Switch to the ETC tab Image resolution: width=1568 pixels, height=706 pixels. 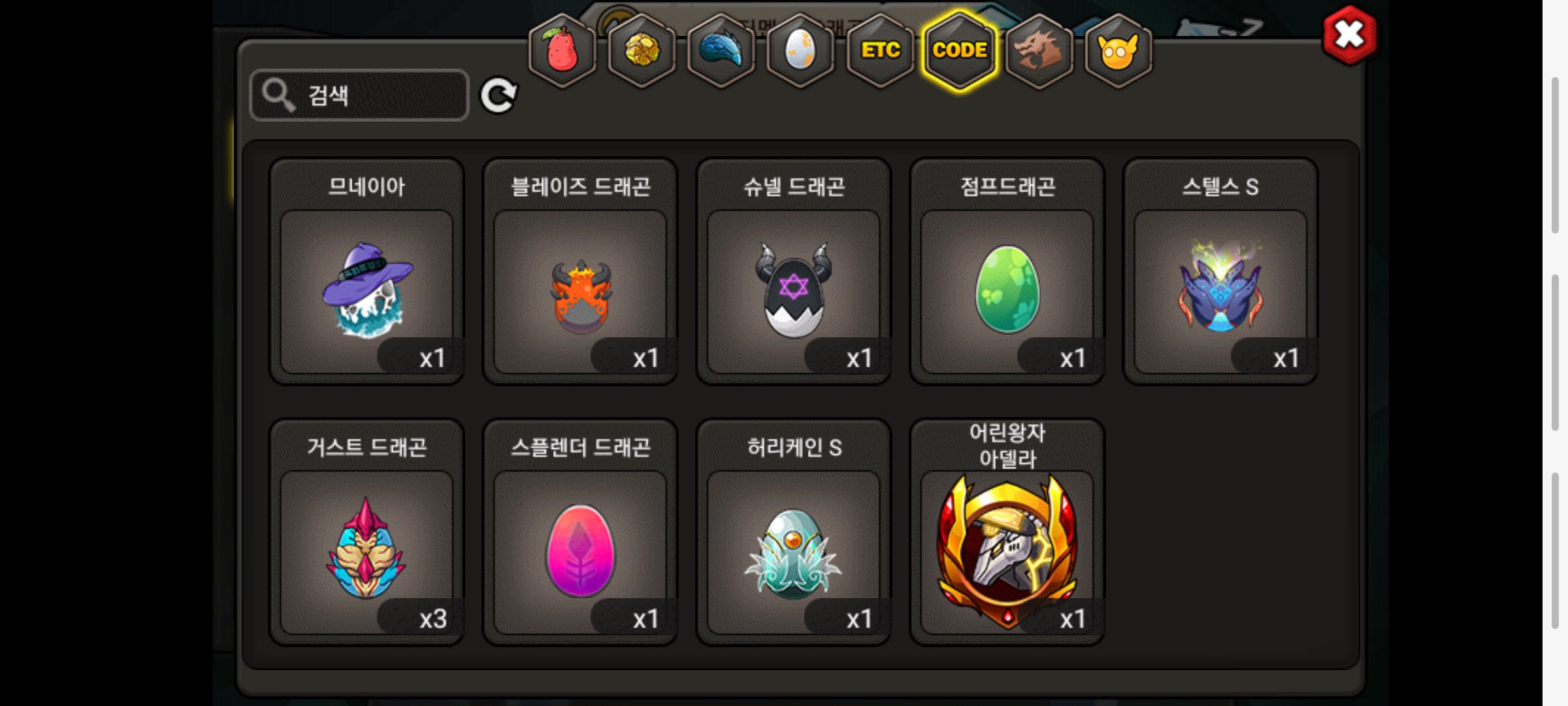[880, 50]
